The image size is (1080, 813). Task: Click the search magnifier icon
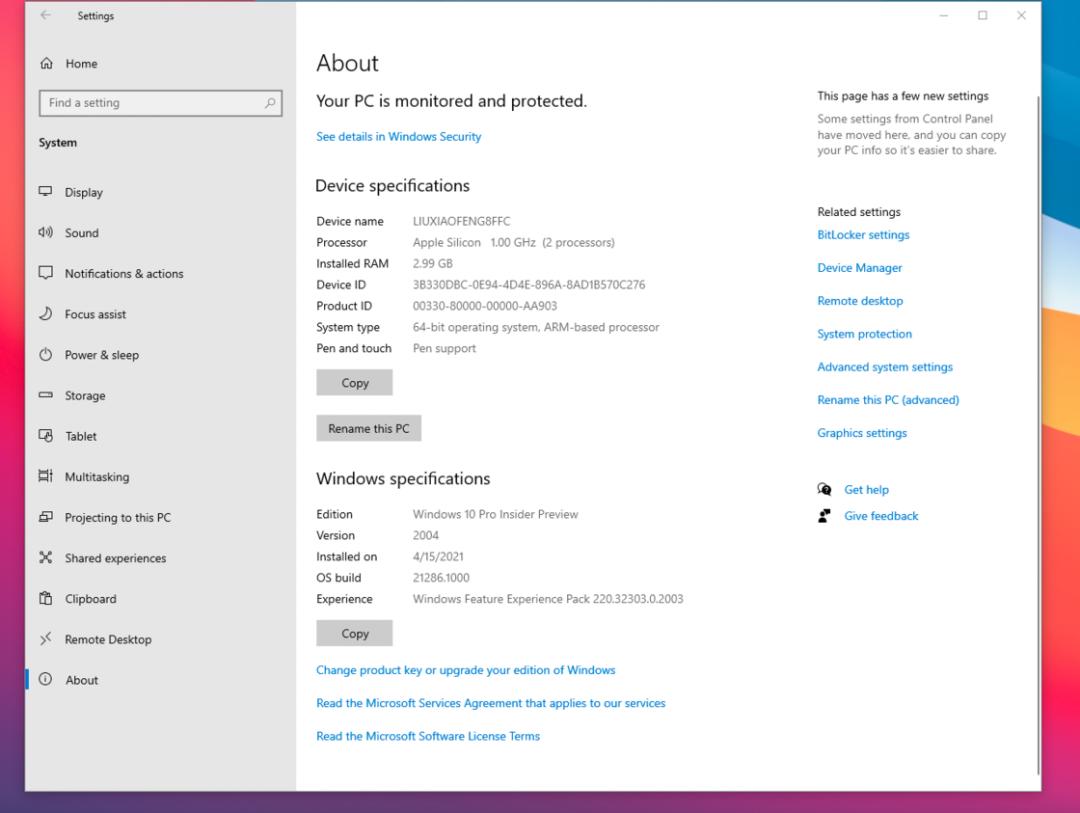(x=270, y=103)
